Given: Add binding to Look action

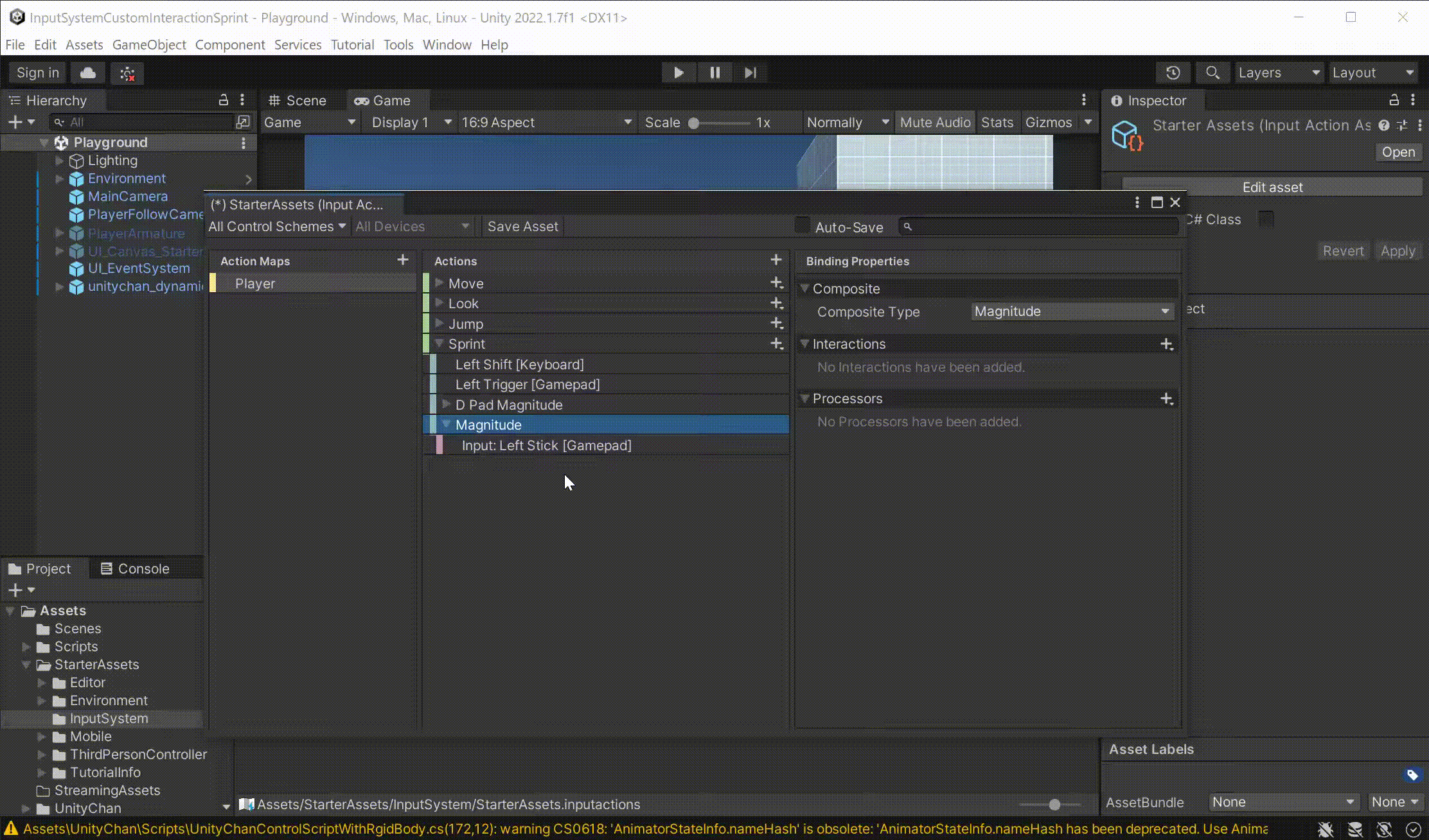Looking at the screenshot, I should (x=777, y=303).
